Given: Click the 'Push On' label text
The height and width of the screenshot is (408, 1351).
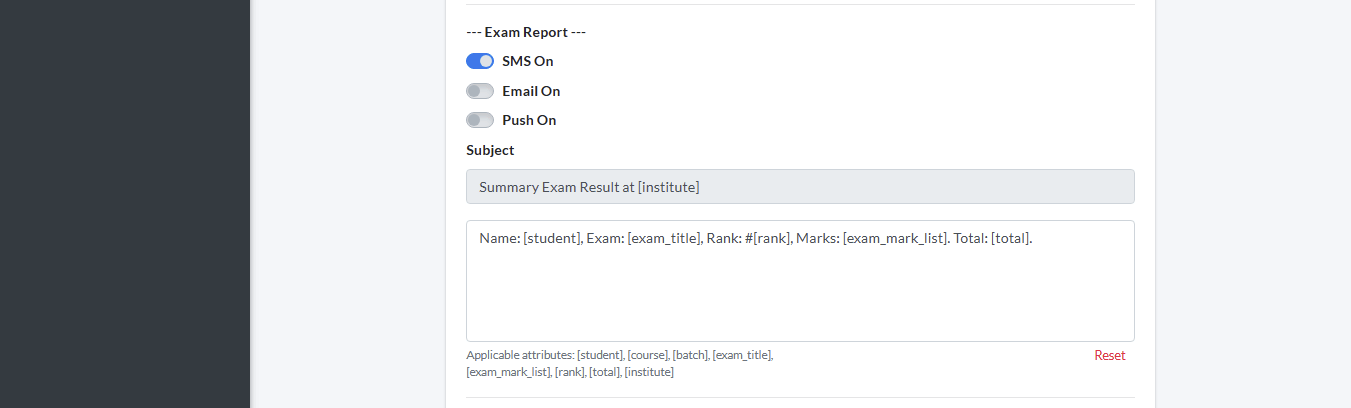Looking at the screenshot, I should (529, 120).
